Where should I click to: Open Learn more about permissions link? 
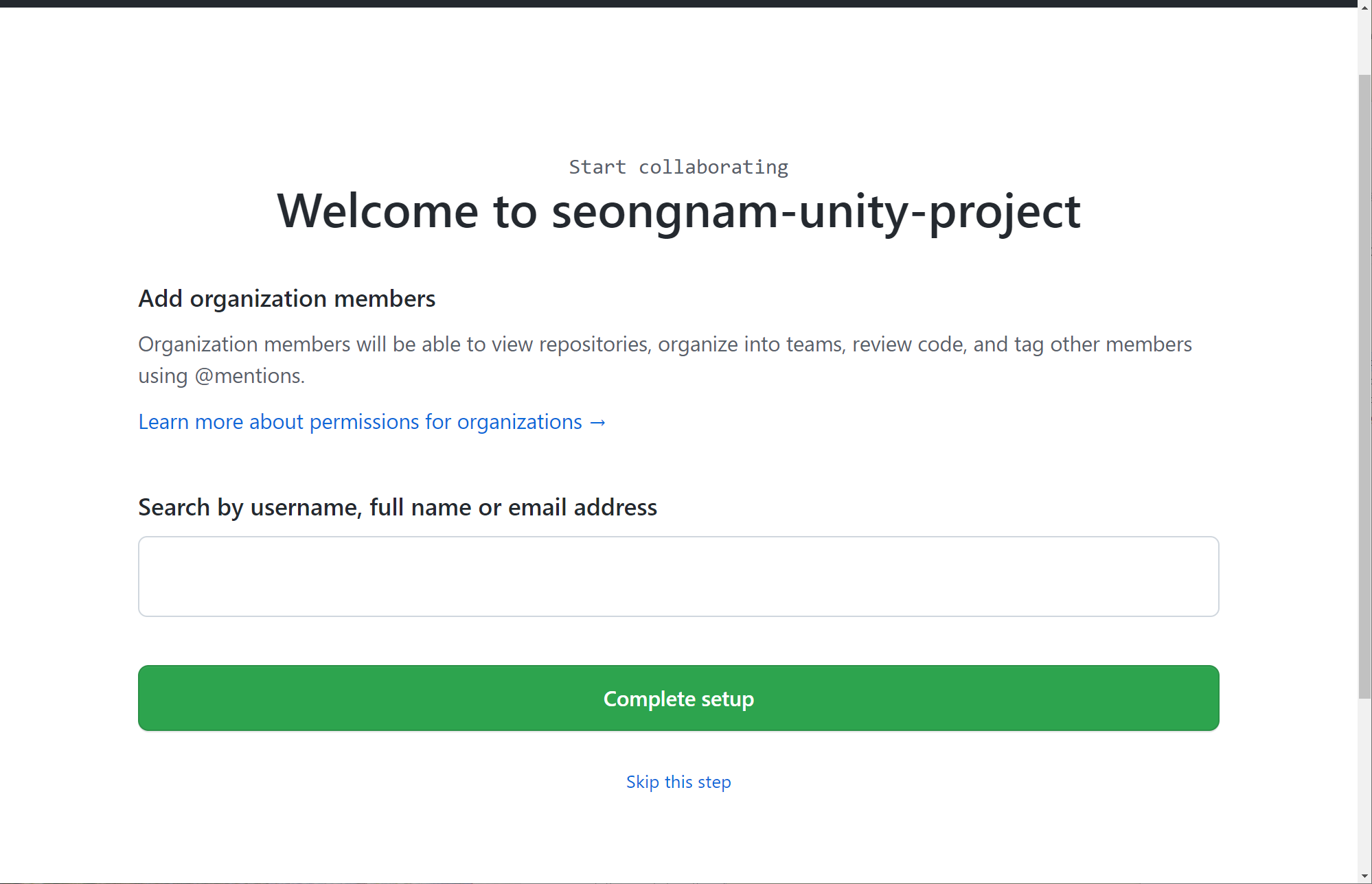click(x=360, y=422)
